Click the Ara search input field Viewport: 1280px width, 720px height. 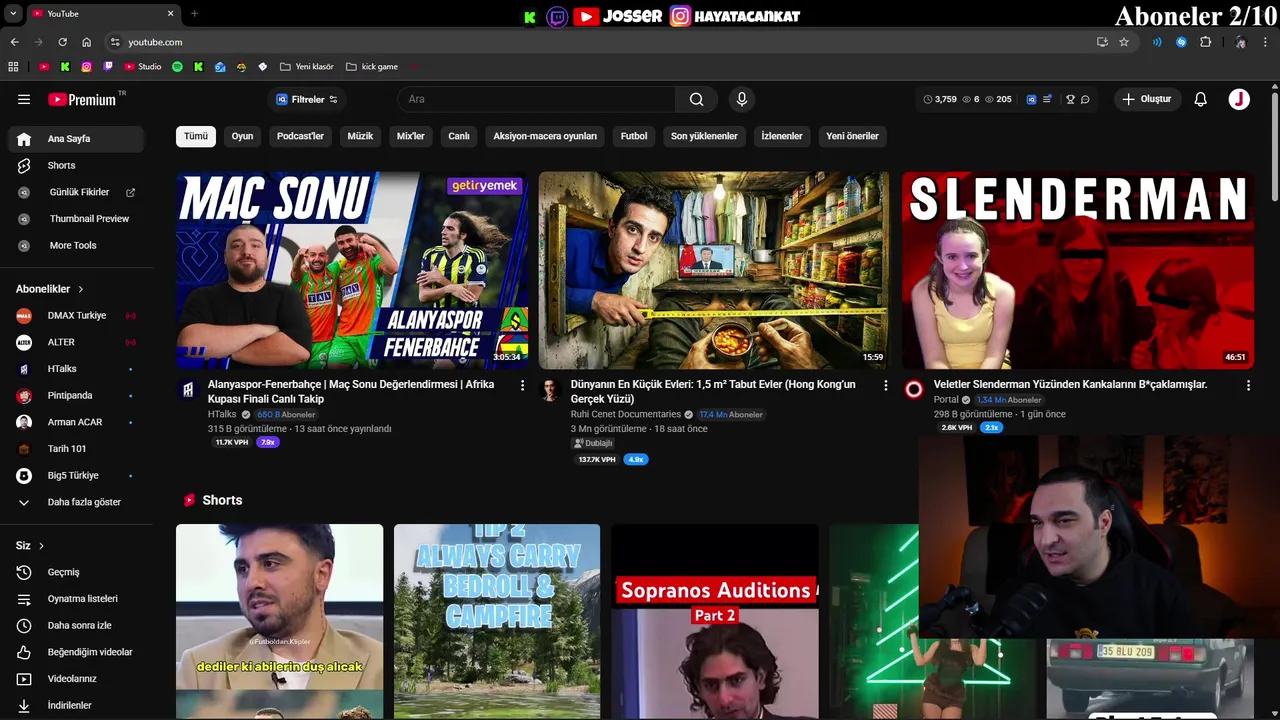536,99
